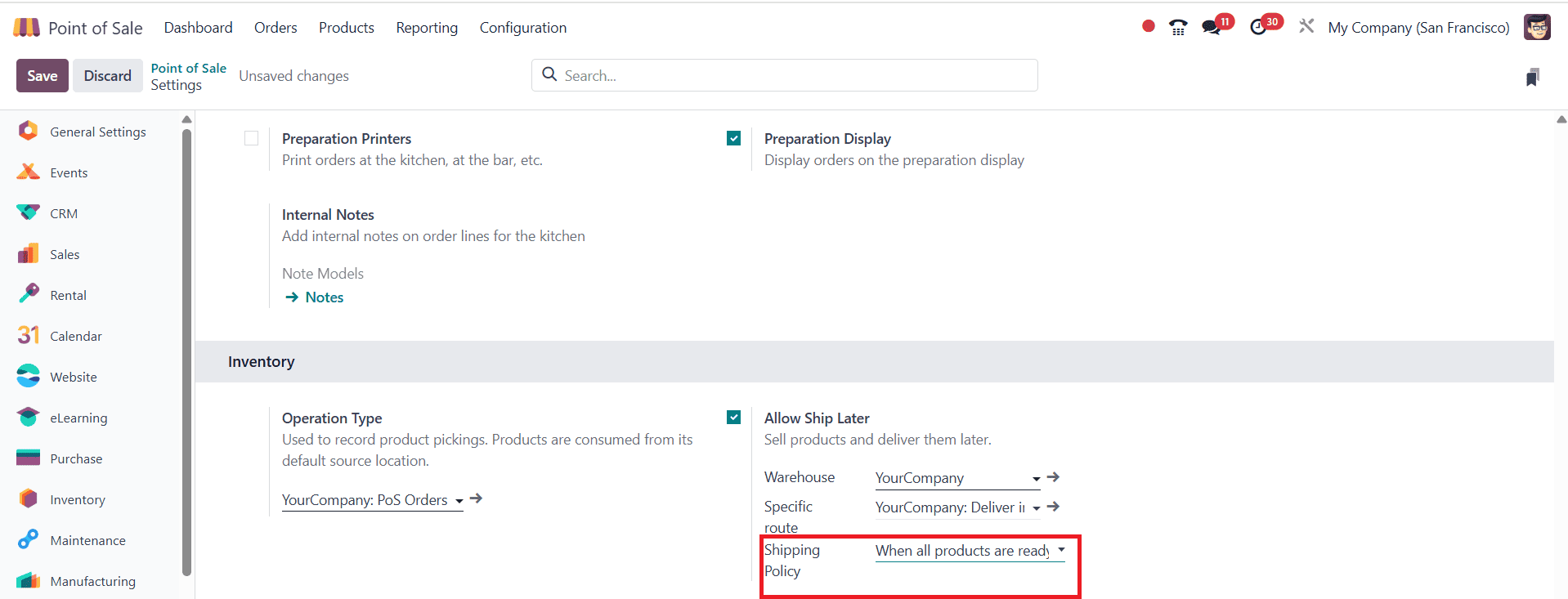Disable Preparation Display checkbox

(733, 138)
